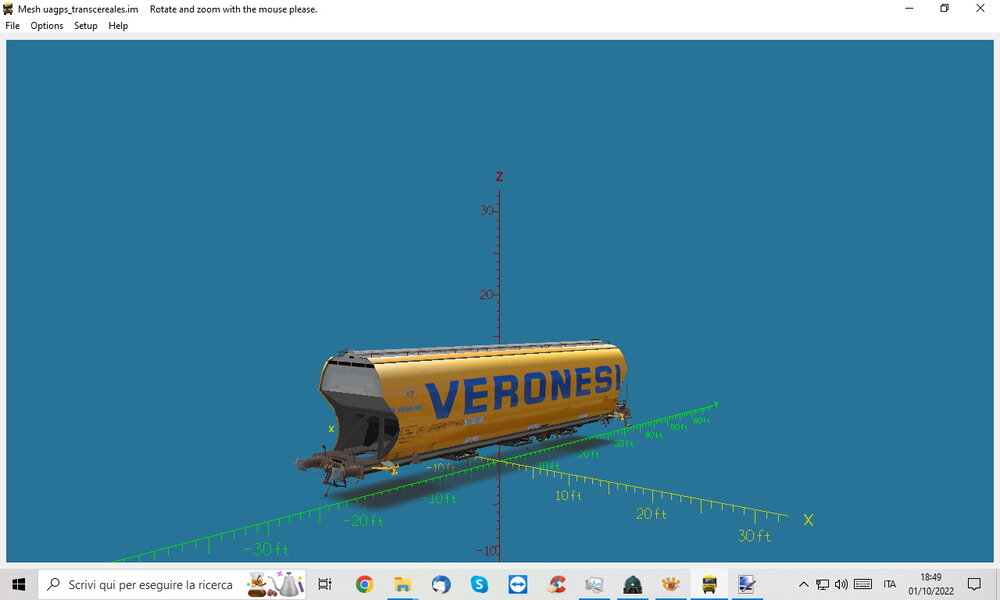Open Thunderbird mail from the taskbar

(441, 584)
